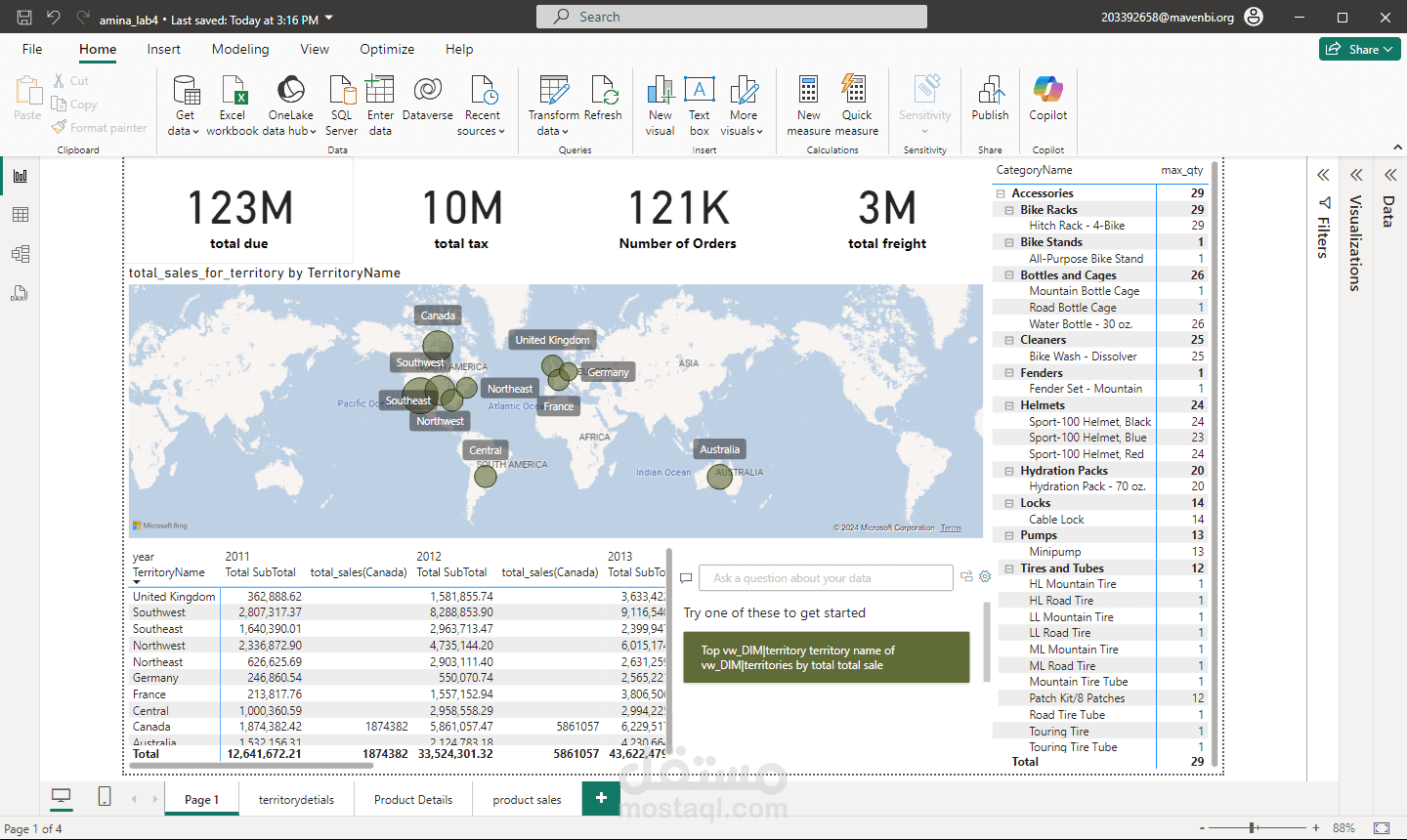Screen dimensions: 1407x840
Task: Open Table view from left sidebar
Action: pos(21,215)
